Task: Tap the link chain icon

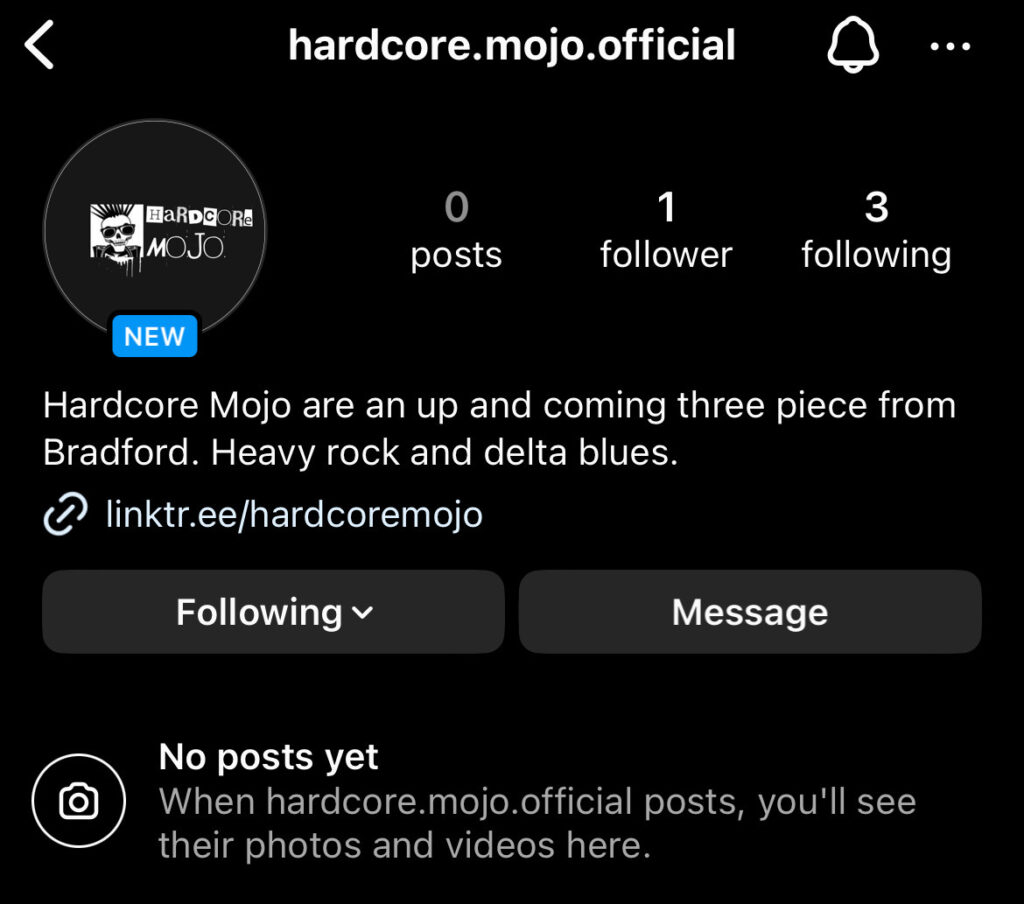Action: tap(65, 514)
